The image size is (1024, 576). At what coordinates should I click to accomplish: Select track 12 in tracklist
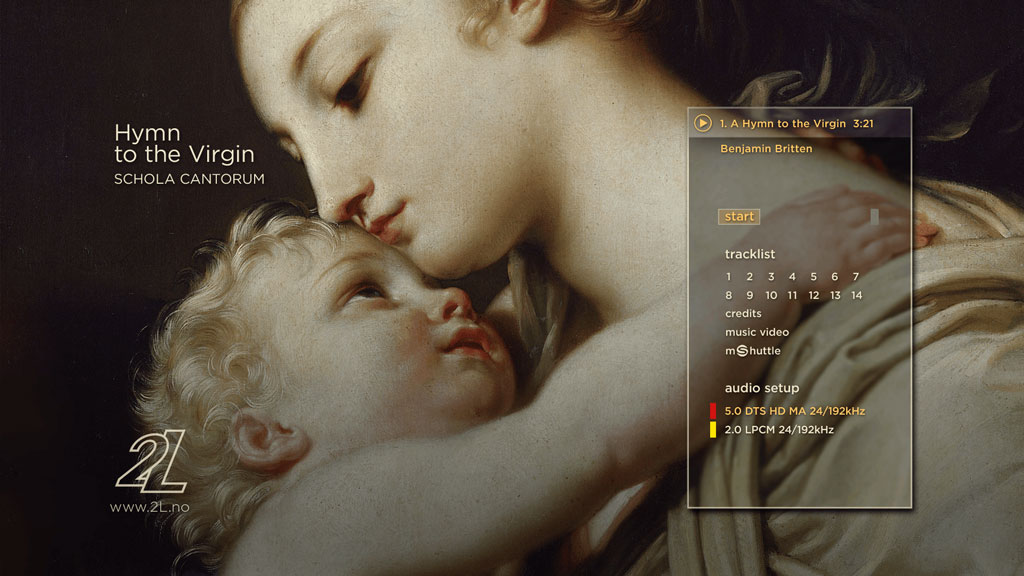pos(813,296)
